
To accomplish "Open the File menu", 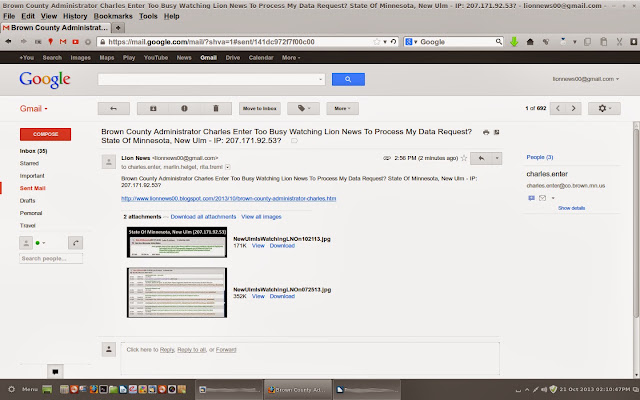I will pos(9,16).
